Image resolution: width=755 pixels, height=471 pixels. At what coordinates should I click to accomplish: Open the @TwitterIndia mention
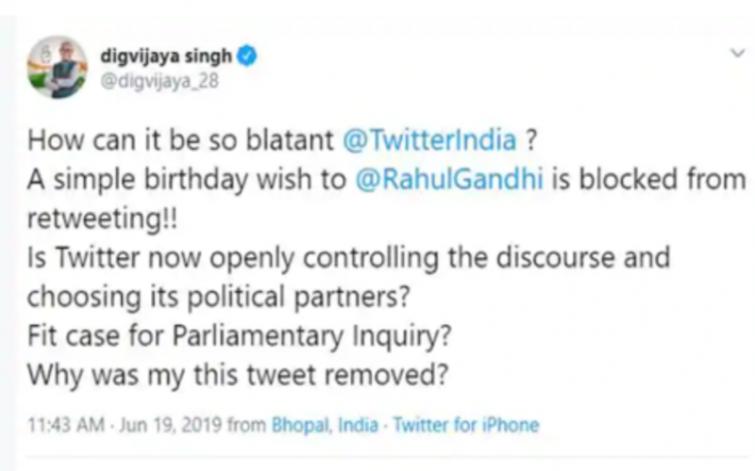pyautogui.click(x=431, y=141)
